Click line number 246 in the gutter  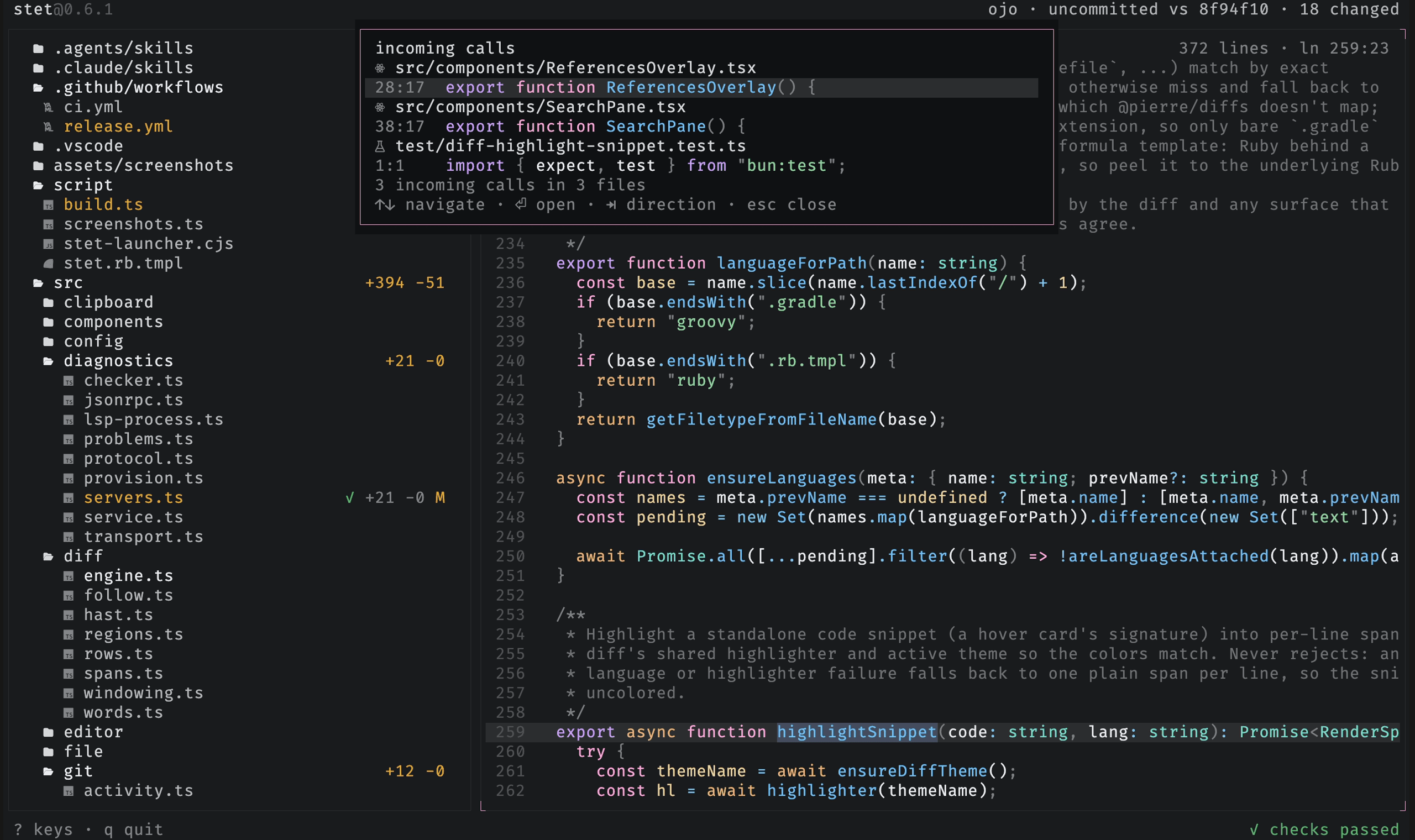click(x=510, y=478)
